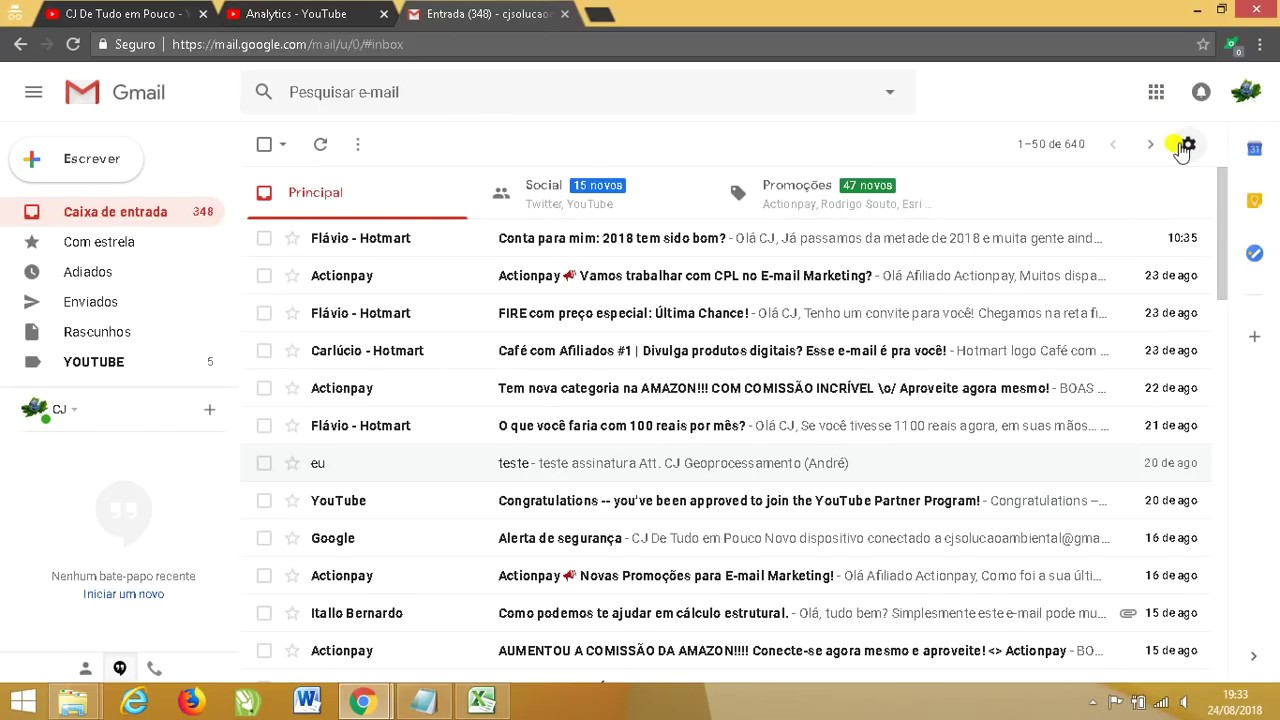1280x720 pixels.
Task: Open the Hangouts conversations icon
Action: pos(119,668)
